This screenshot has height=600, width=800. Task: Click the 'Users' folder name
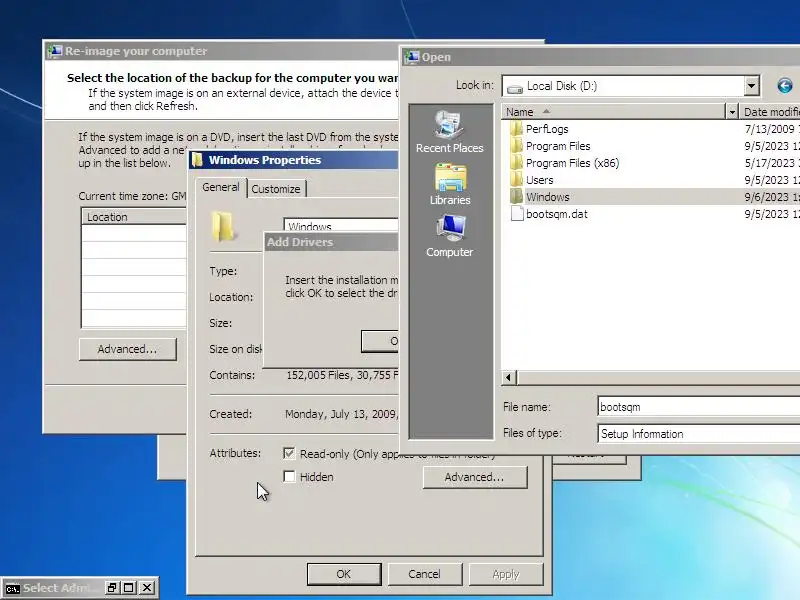click(x=539, y=180)
